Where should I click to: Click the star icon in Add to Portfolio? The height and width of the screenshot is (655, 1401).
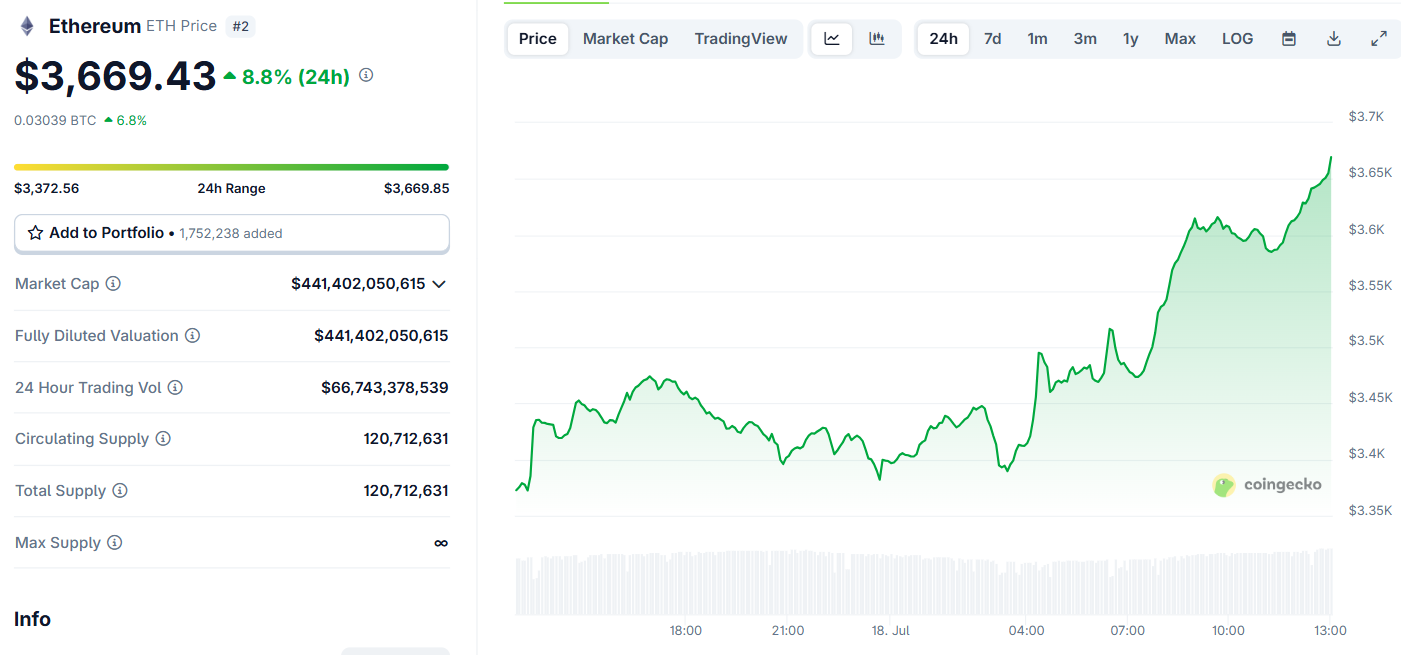[35, 233]
